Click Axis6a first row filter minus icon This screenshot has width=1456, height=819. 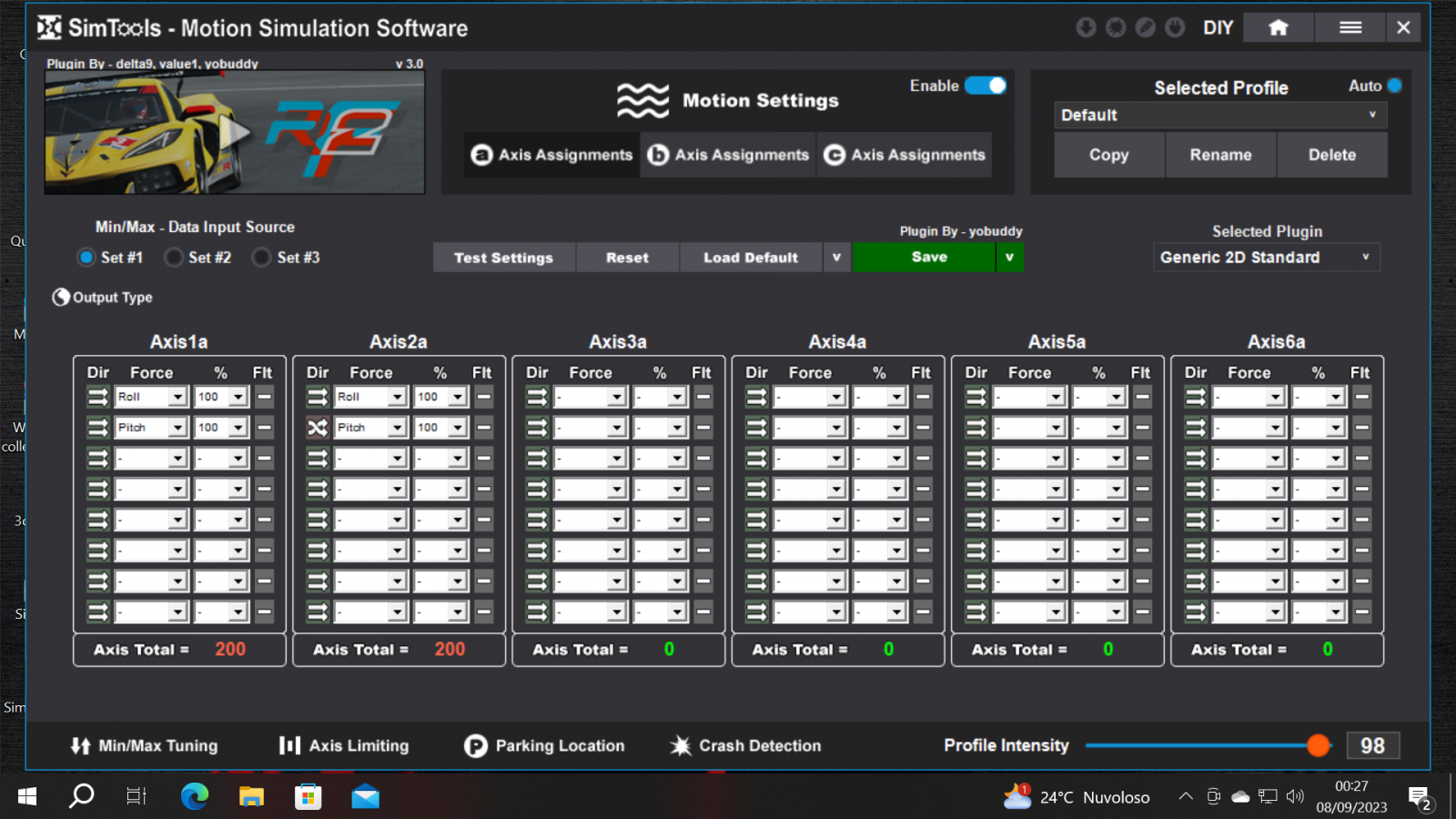click(1361, 397)
